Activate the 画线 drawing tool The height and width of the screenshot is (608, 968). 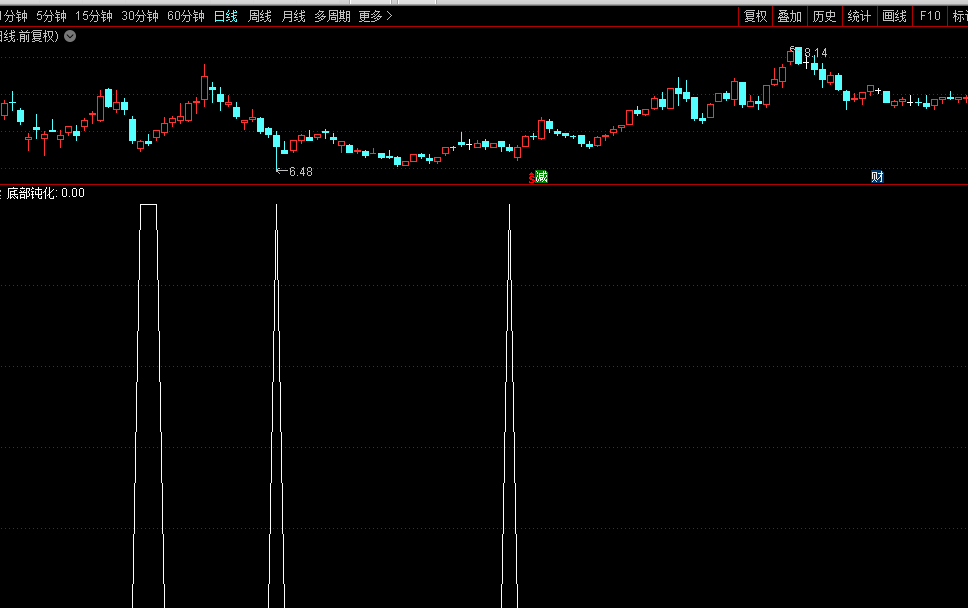[x=894, y=16]
